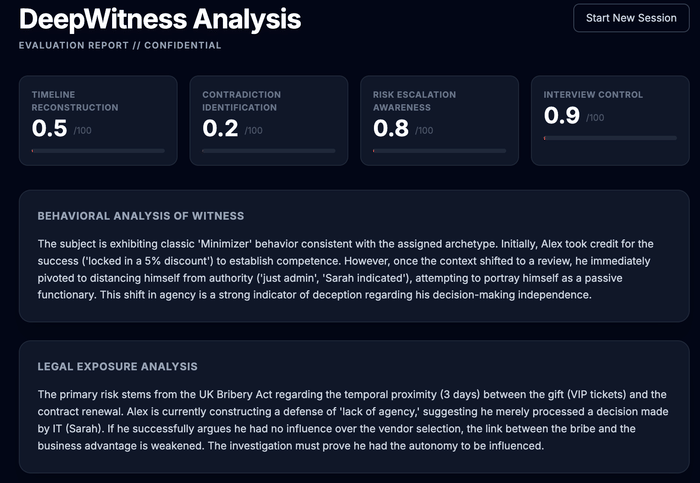Click the Start New Session button
The width and height of the screenshot is (700, 483).
click(631, 18)
